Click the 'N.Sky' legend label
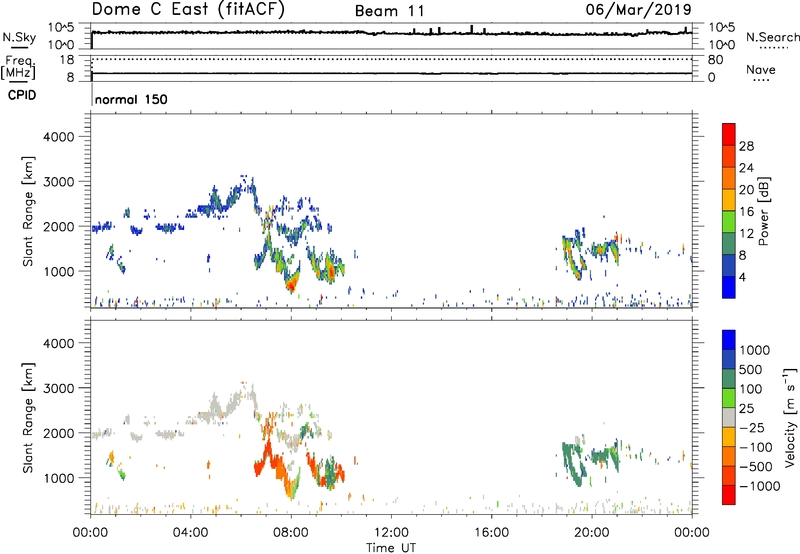800x554 pixels. click(19, 38)
